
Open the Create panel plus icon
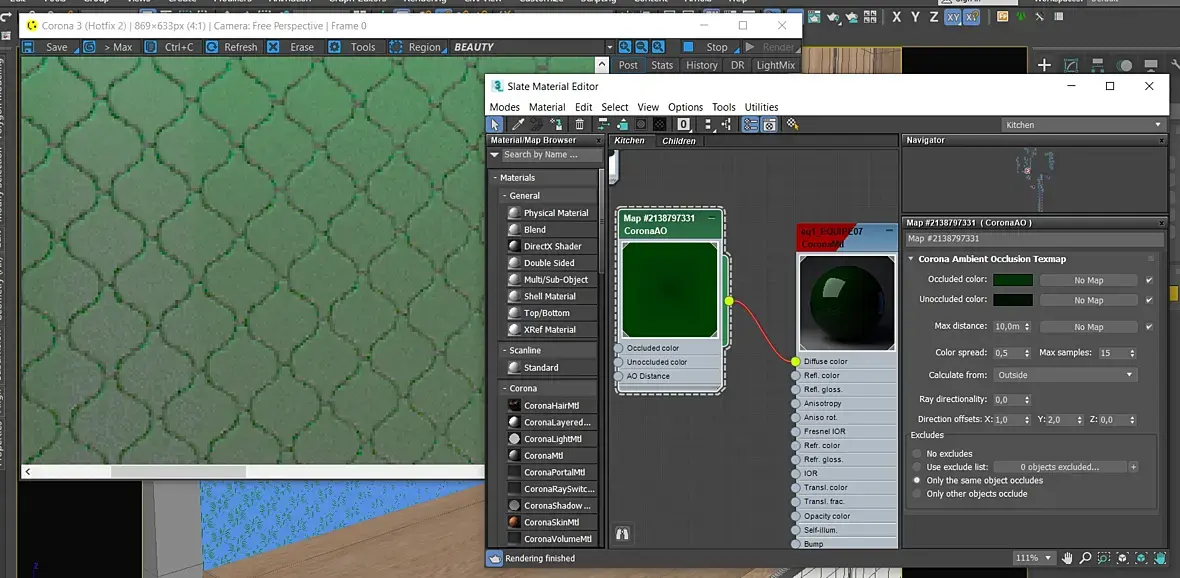point(1044,65)
